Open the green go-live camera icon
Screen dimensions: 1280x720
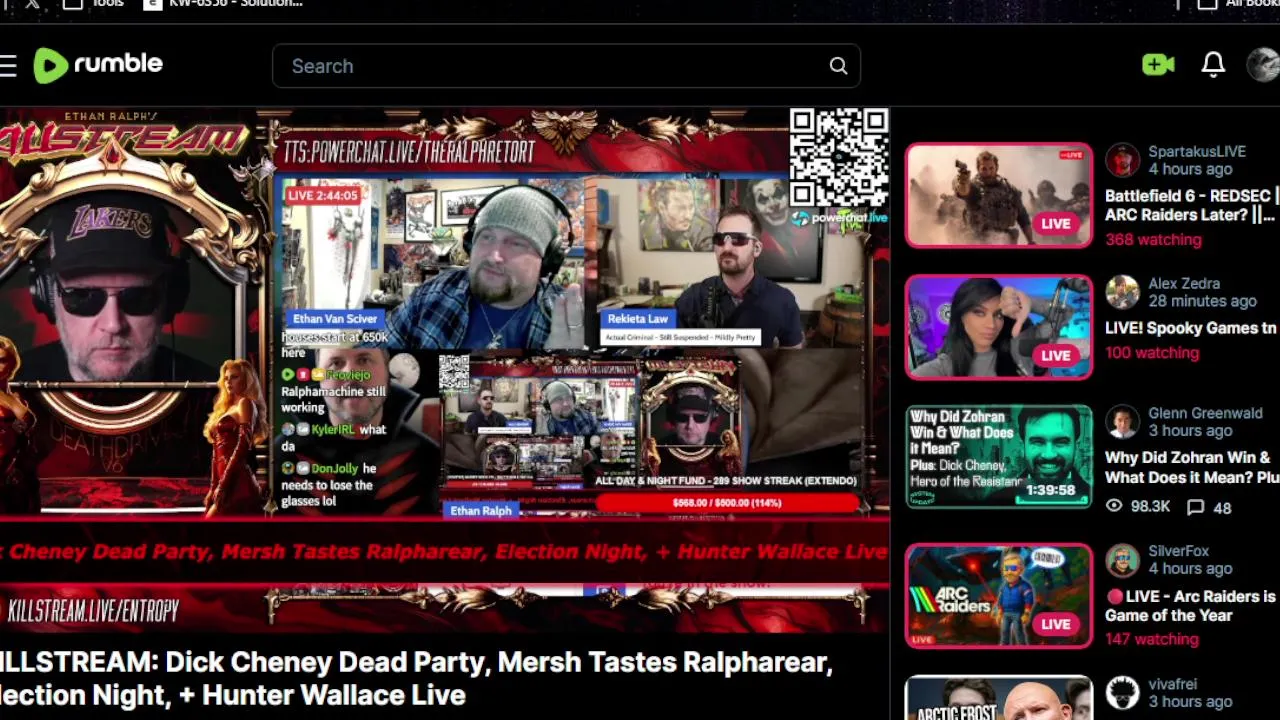tap(1158, 65)
